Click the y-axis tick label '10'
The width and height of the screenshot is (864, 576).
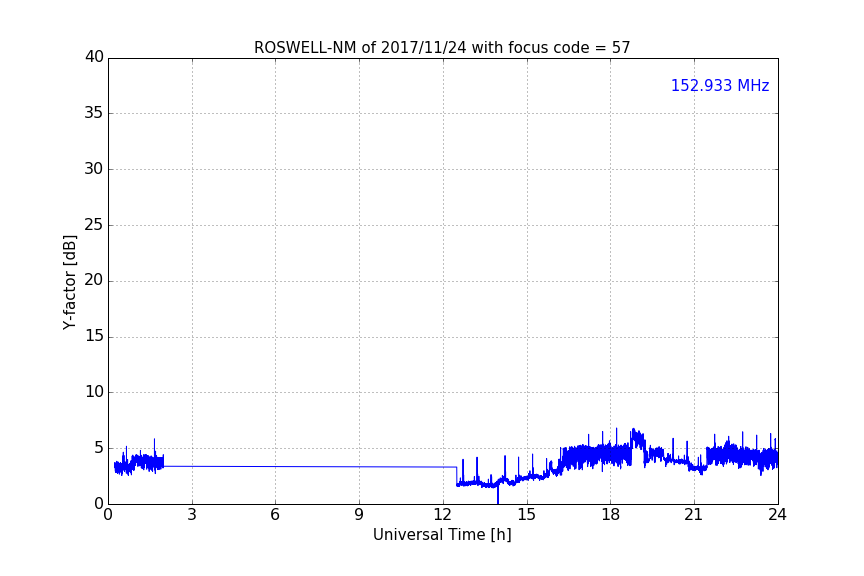pos(94,392)
